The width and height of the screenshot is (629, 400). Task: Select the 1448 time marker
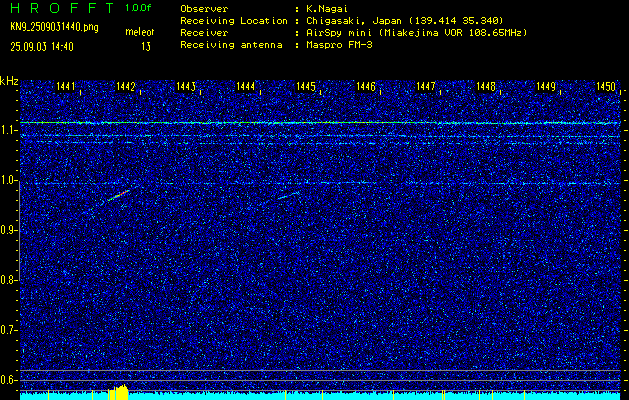point(486,86)
